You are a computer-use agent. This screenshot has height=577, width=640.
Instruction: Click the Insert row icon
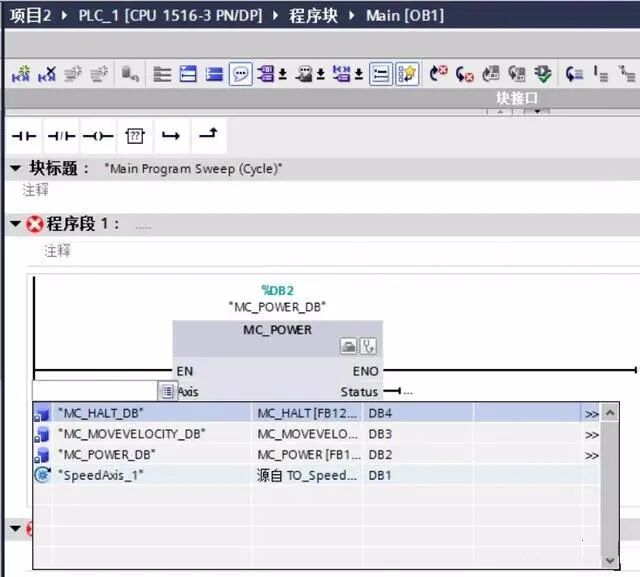point(73,74)
